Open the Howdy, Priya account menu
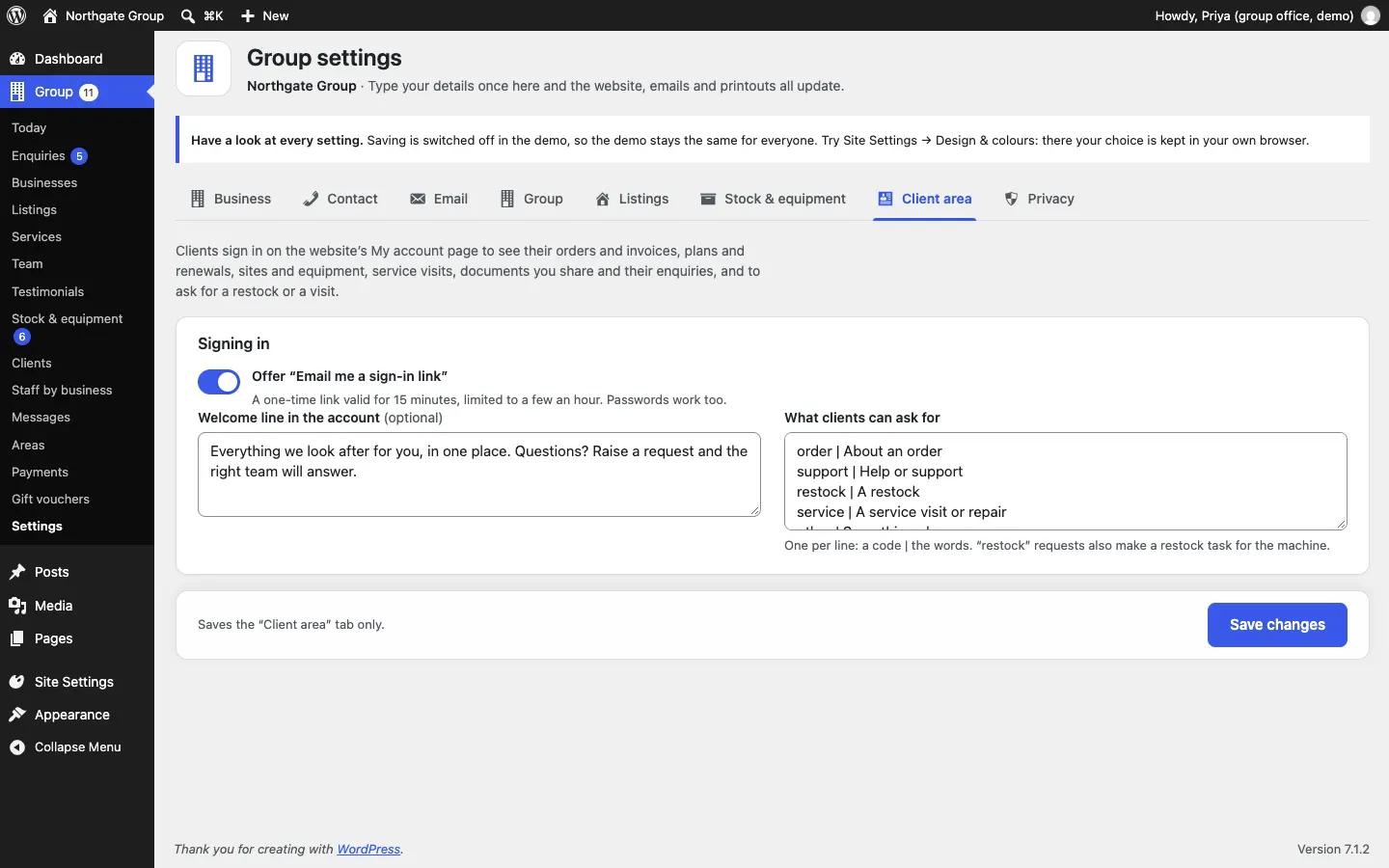Image resolution: width=1389 pixels, height=868 pixels. [x=1267, y=15]
